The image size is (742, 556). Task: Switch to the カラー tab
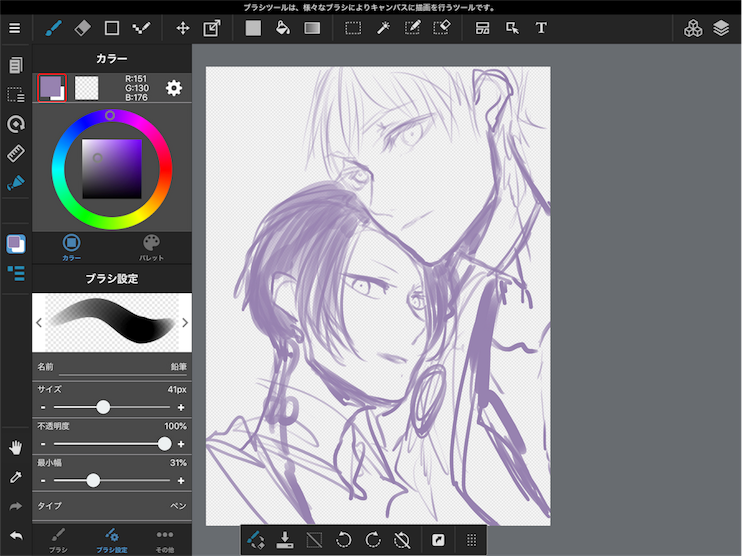[x=71, y=247]
